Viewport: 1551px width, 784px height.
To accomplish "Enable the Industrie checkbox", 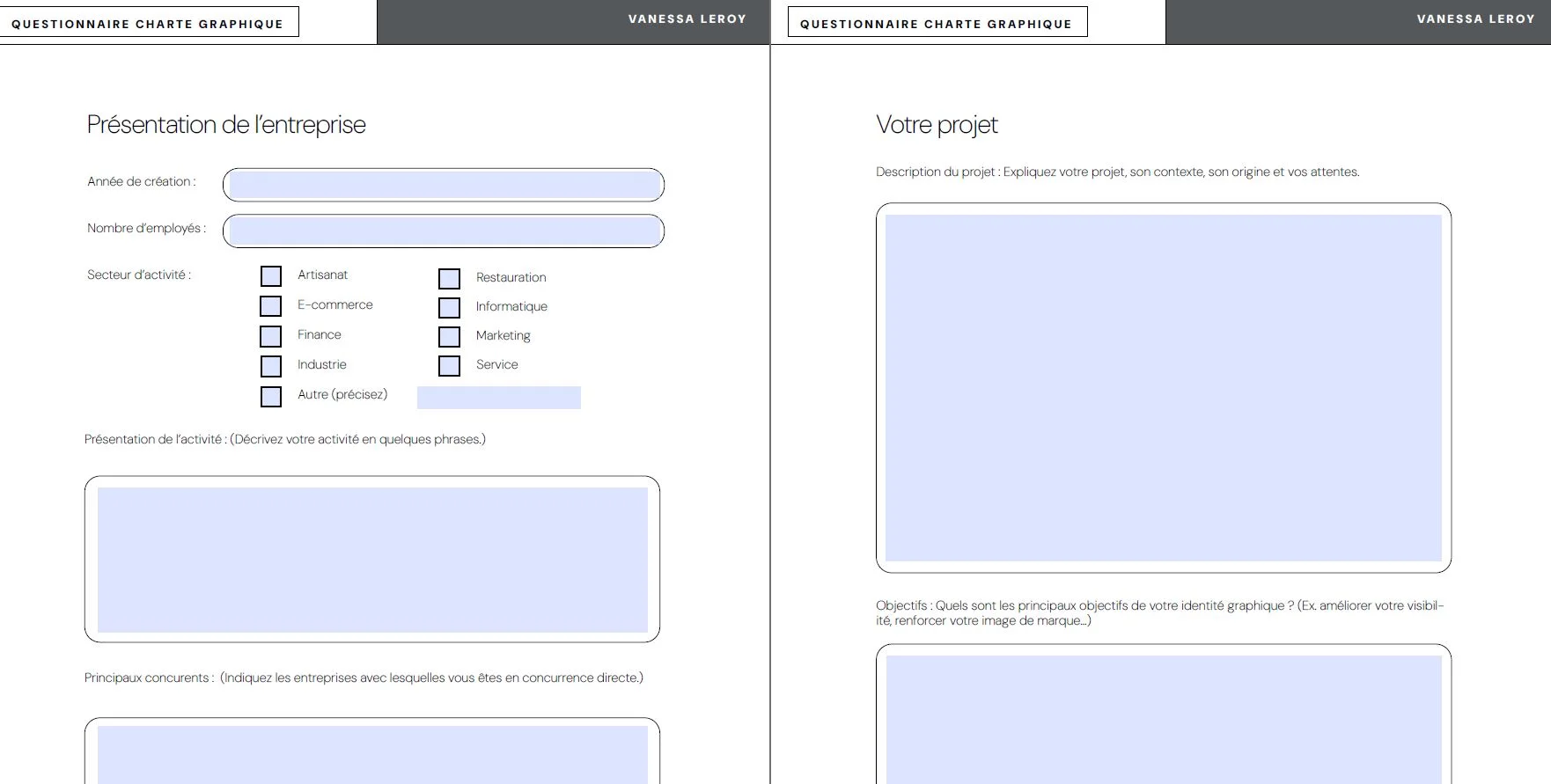I will tap(270, 366).
